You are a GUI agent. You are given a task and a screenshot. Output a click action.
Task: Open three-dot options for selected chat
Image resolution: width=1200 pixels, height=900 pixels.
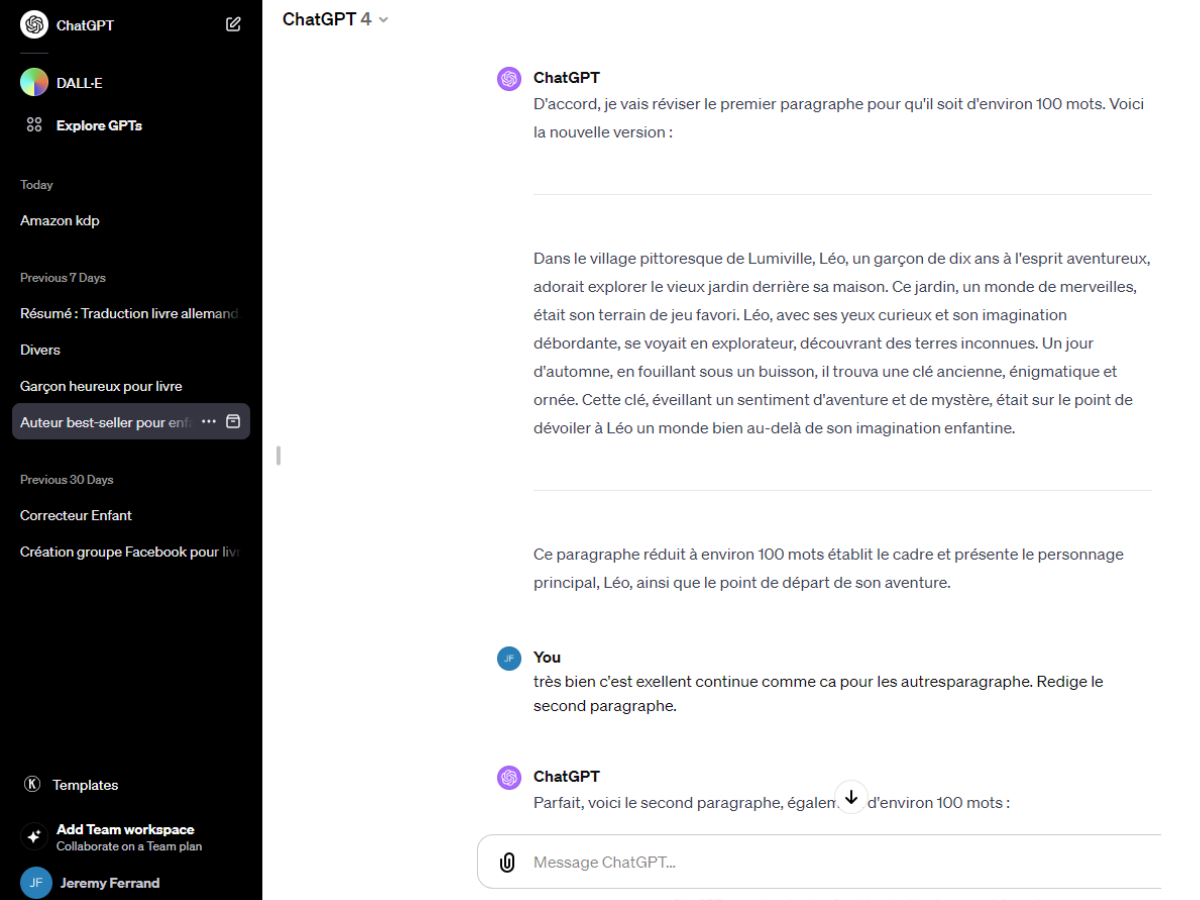208,422
